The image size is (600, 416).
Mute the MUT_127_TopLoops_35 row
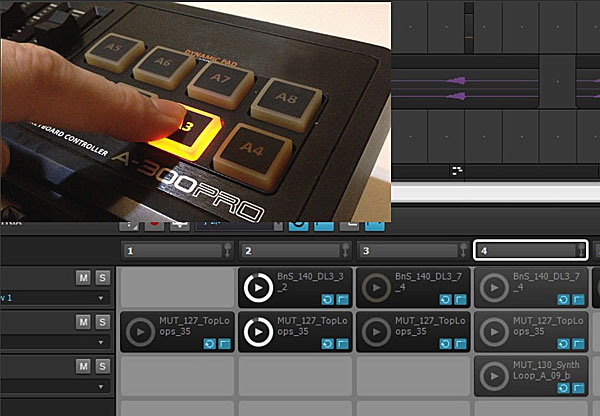pyautogui.click(x=83, y=322)
